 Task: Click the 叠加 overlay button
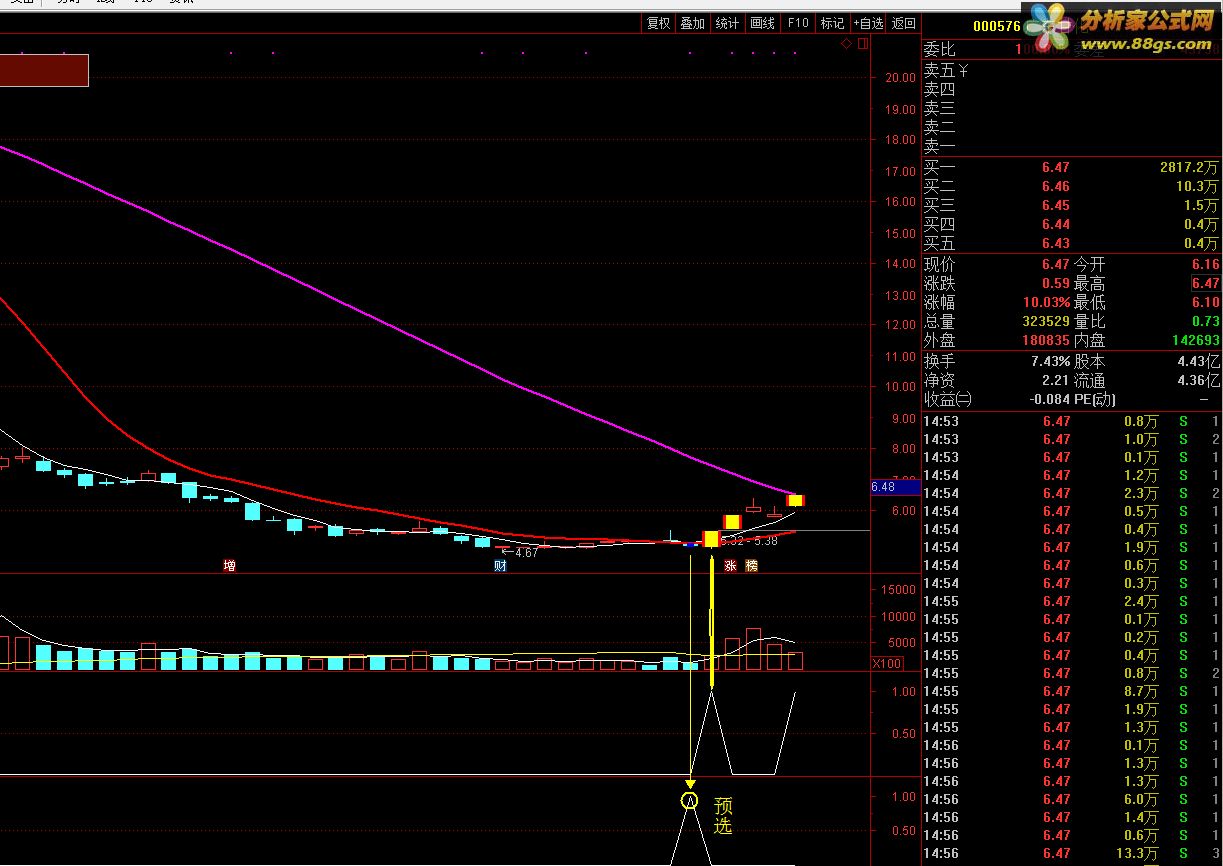coord(692,23)
